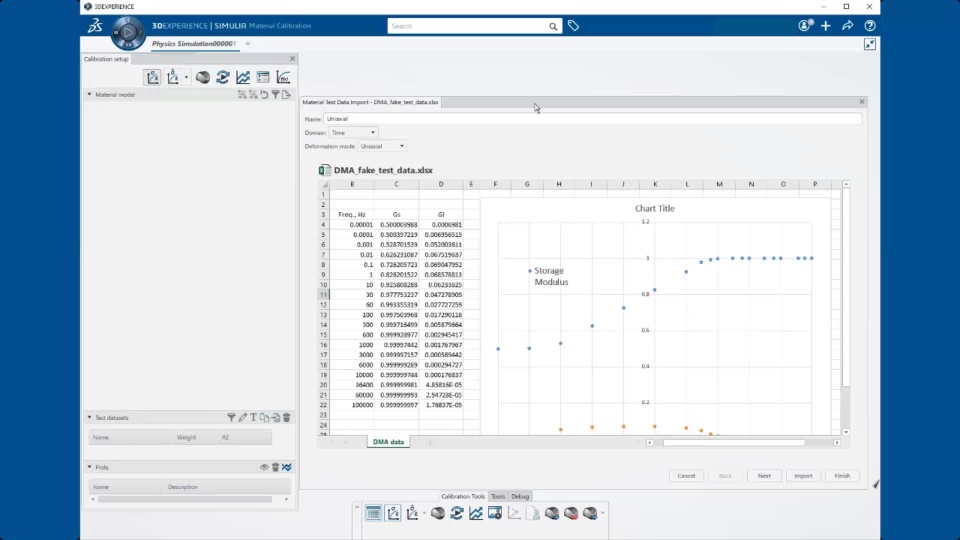The image size is (960, 540).
Task: Collapse the Test datasets section
Action: pos(89,418)
